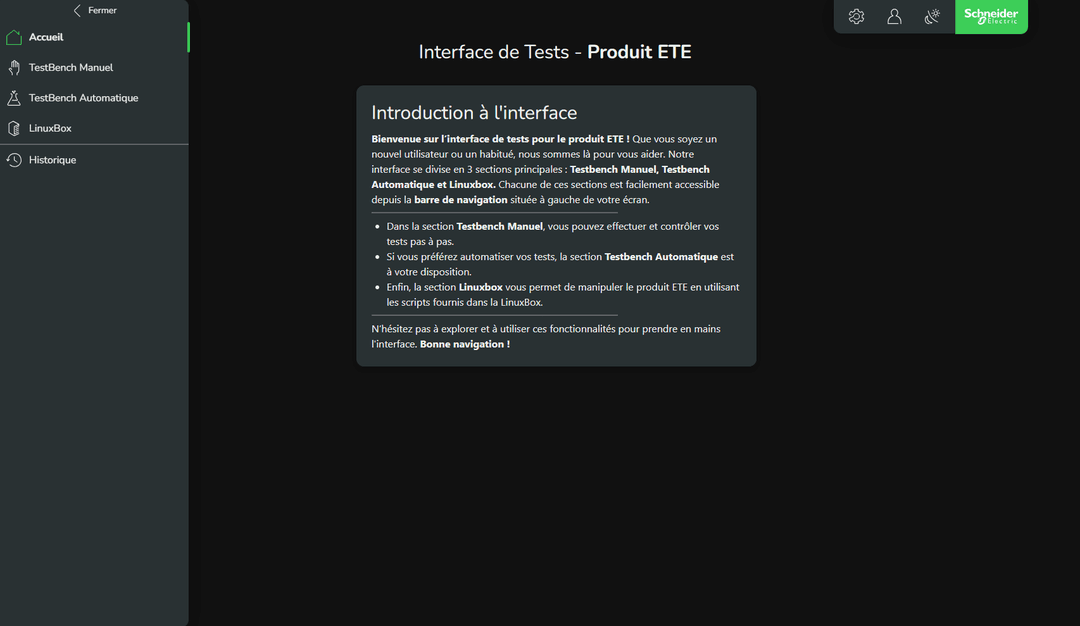Click the user profile icon
This screenshot has width=1080, height=626.
pos(894,17)
